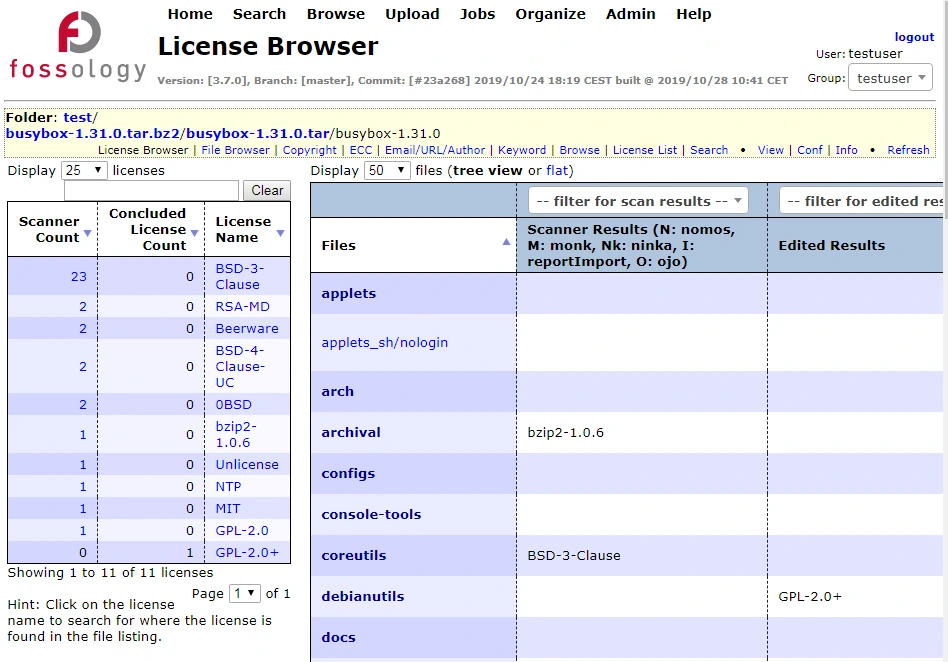
Task: Select the MIT license link
Action: click(x=227, y=508)
